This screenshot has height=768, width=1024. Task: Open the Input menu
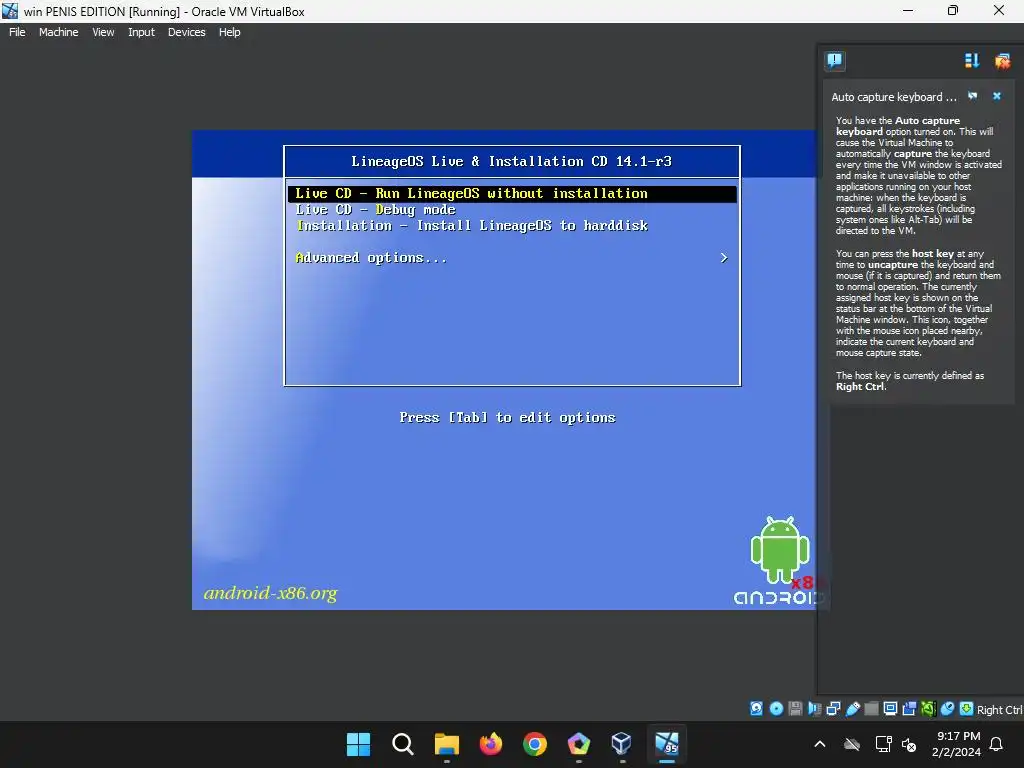141,32
